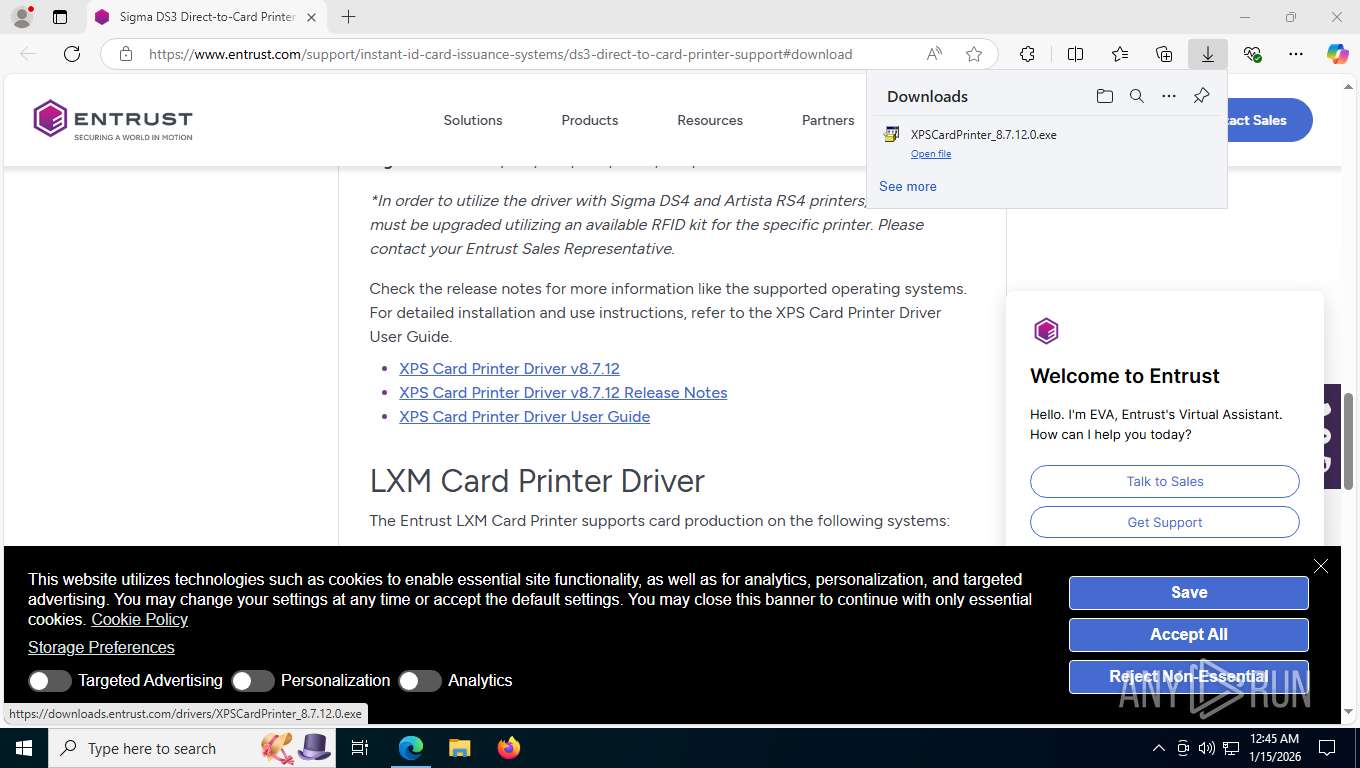Toggle Analytics switch
The image size is (1360, 768).
[x=420, y=680]
